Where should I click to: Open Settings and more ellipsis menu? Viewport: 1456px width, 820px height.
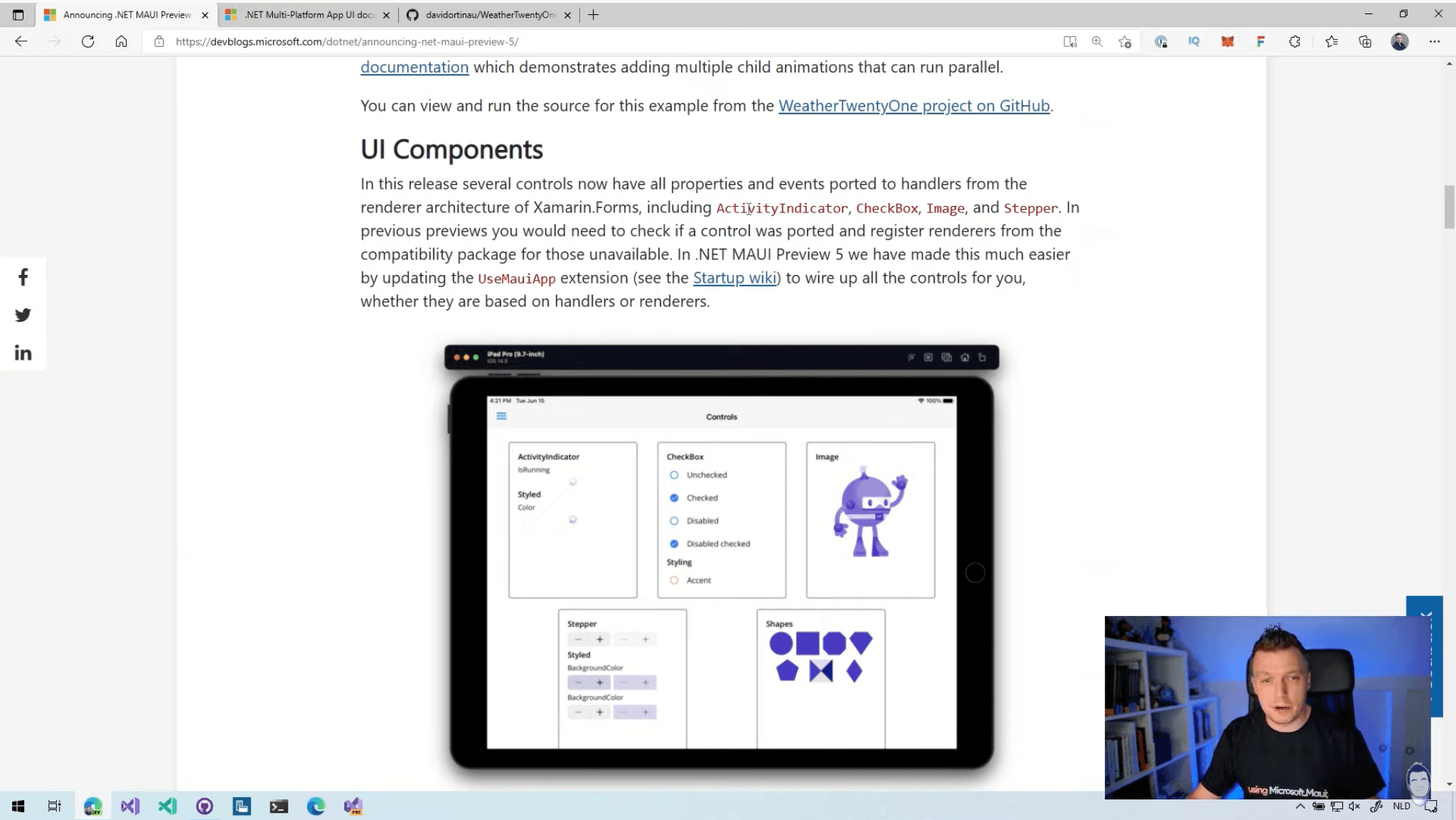(1435, 41)
